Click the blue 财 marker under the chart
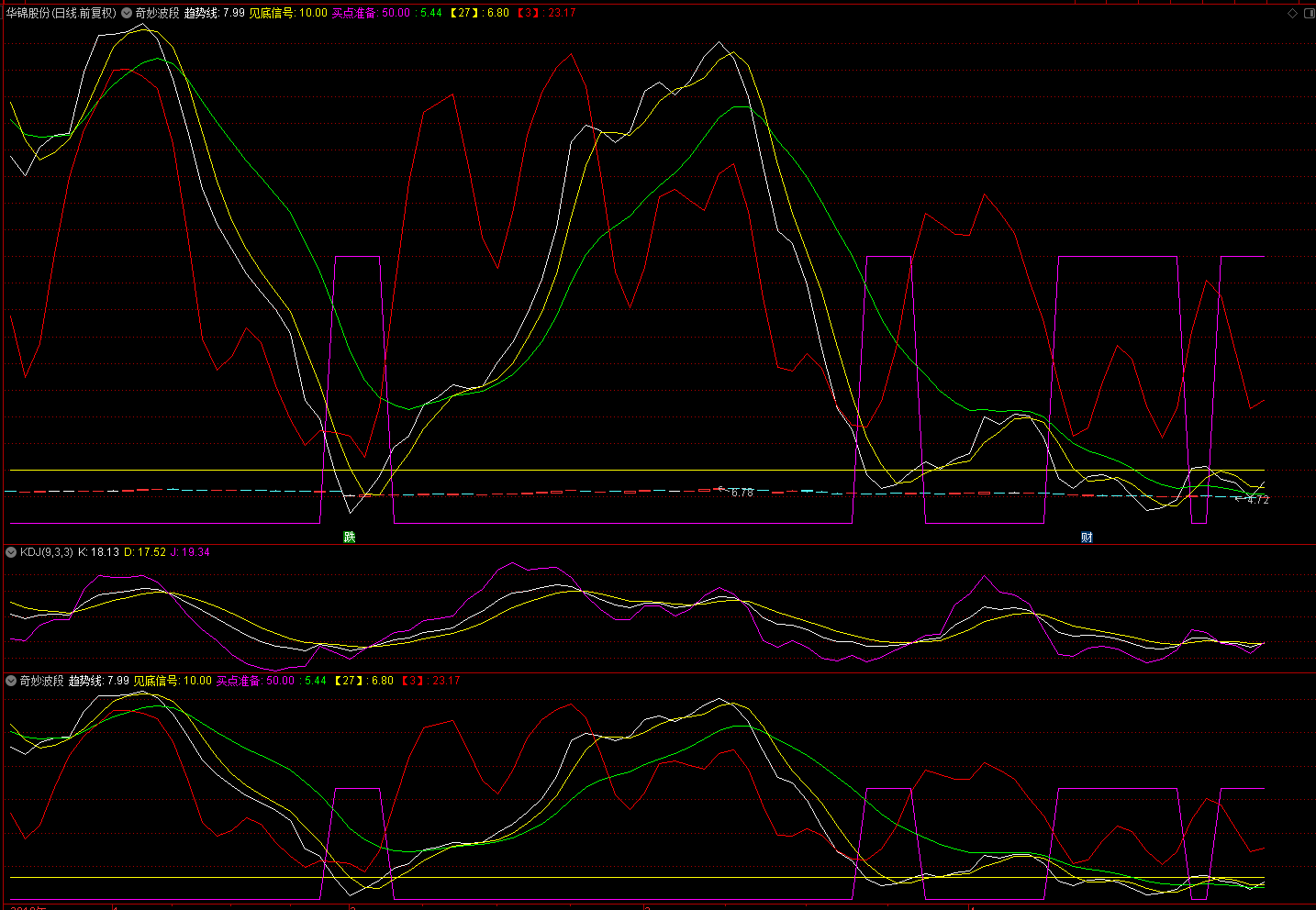Screen dimensions: 1316x910 pos(1087,537)
